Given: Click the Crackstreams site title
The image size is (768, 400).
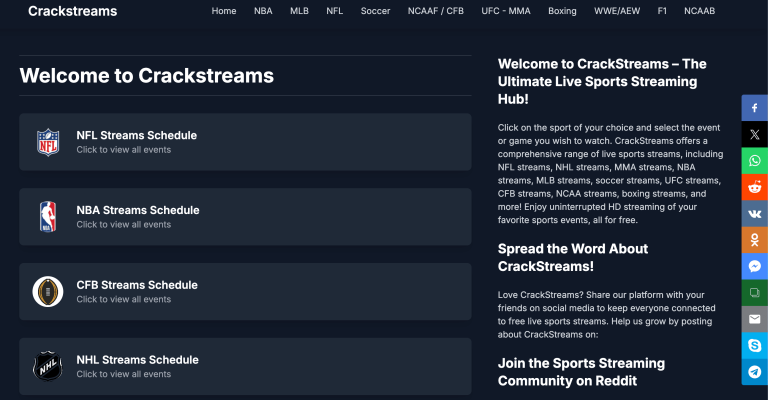Looking at the screenshot, I should 72,12.
